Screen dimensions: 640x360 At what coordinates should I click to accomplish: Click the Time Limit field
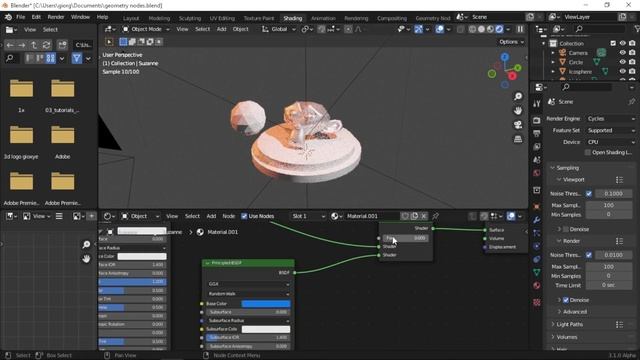coord(608,285)
